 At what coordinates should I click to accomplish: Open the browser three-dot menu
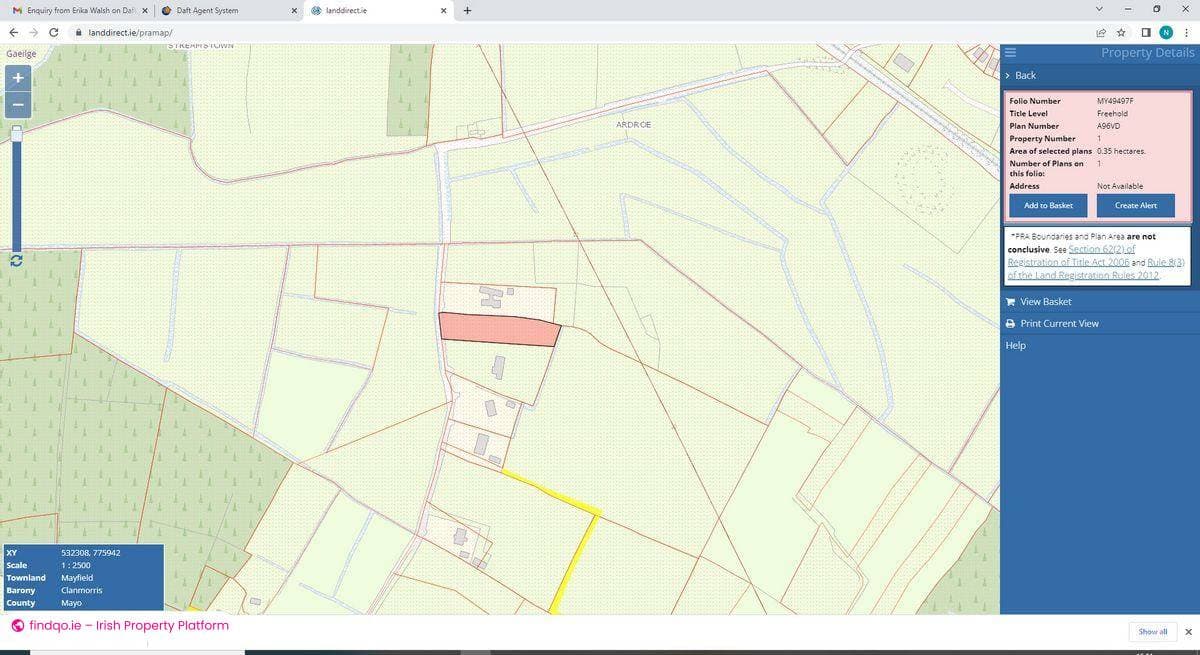point(1187,32)
